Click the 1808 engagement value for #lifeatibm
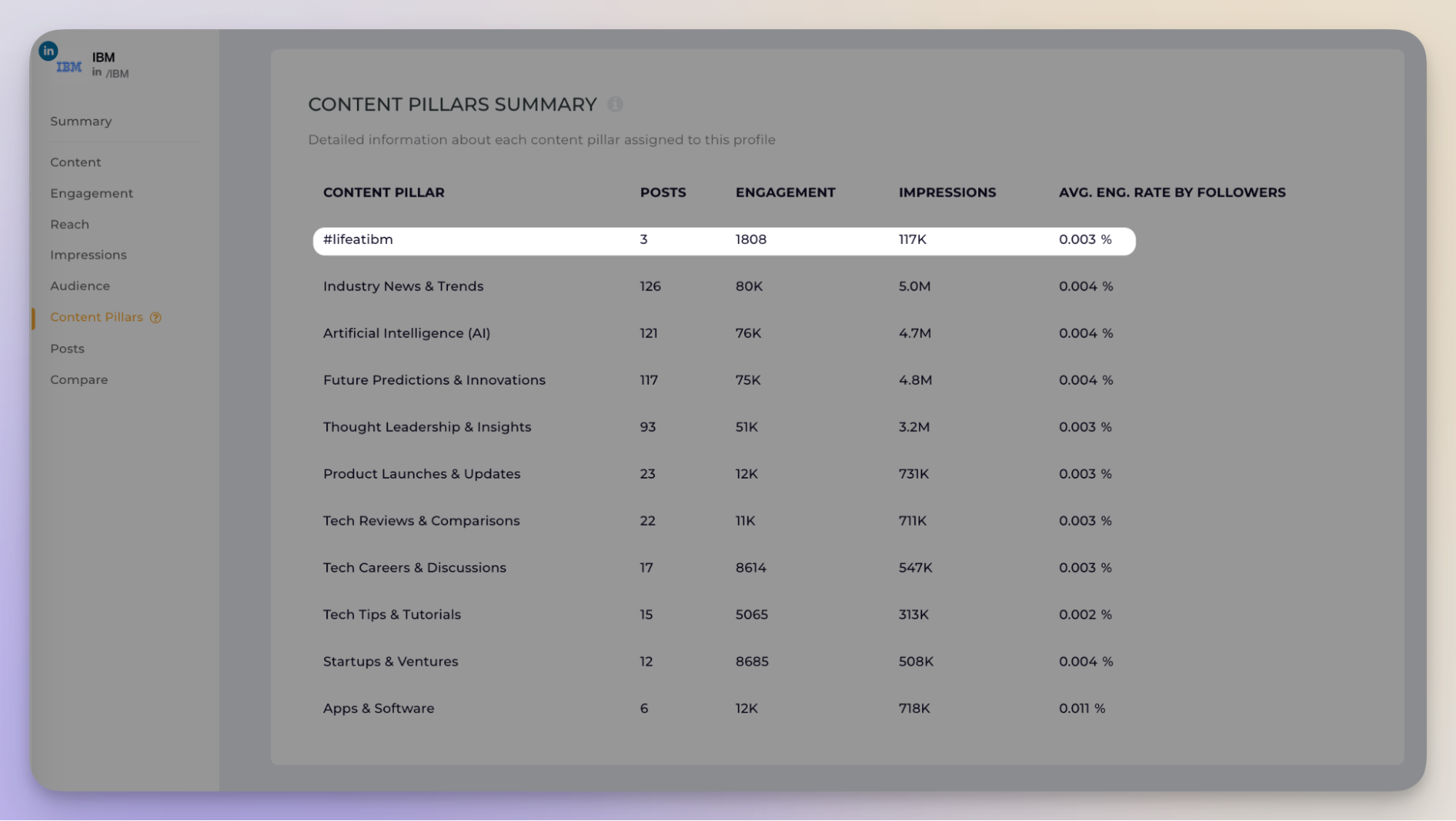 [750, 240]
